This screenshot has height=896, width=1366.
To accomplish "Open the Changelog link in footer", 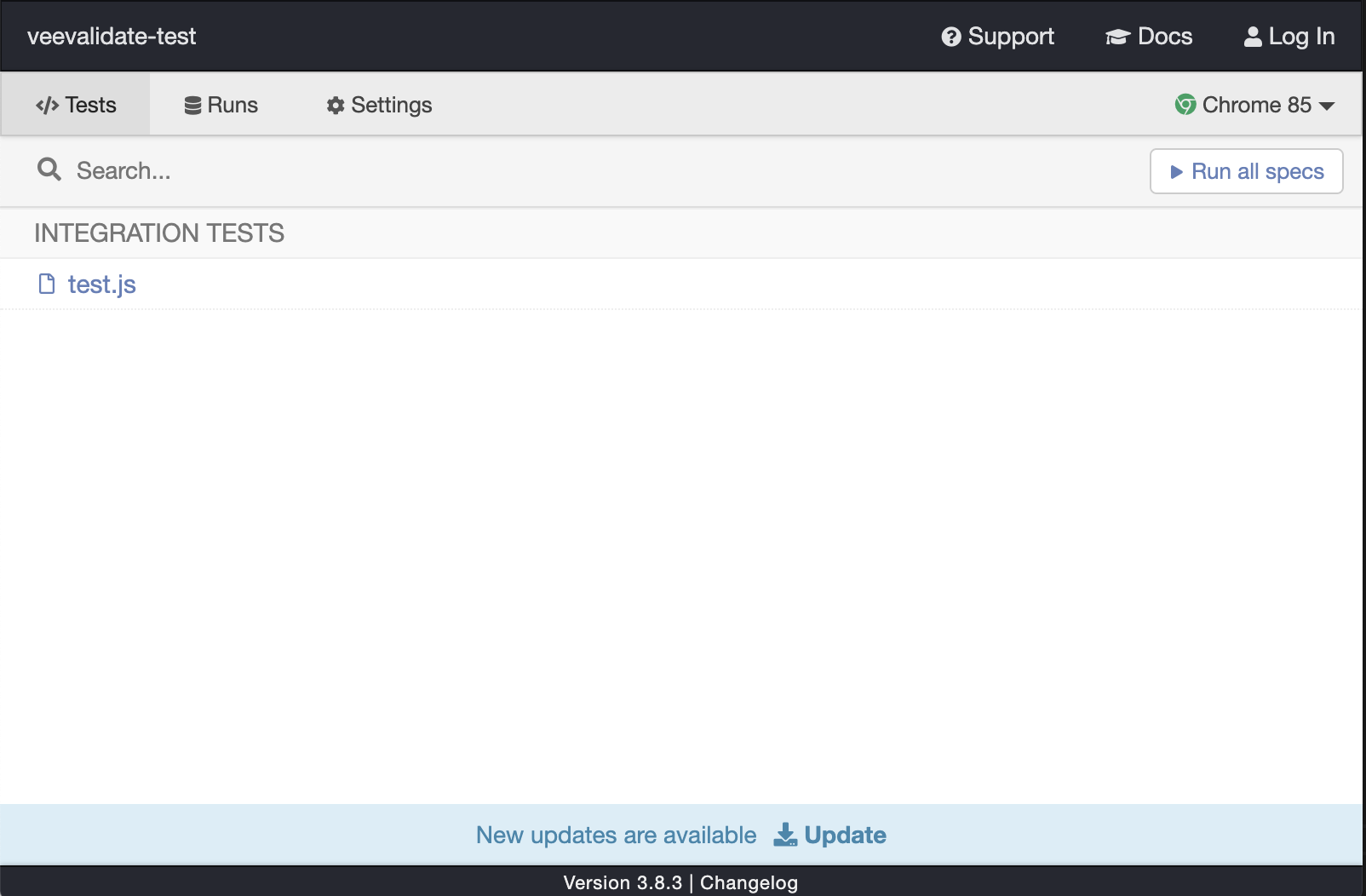I will pos(749,882).
